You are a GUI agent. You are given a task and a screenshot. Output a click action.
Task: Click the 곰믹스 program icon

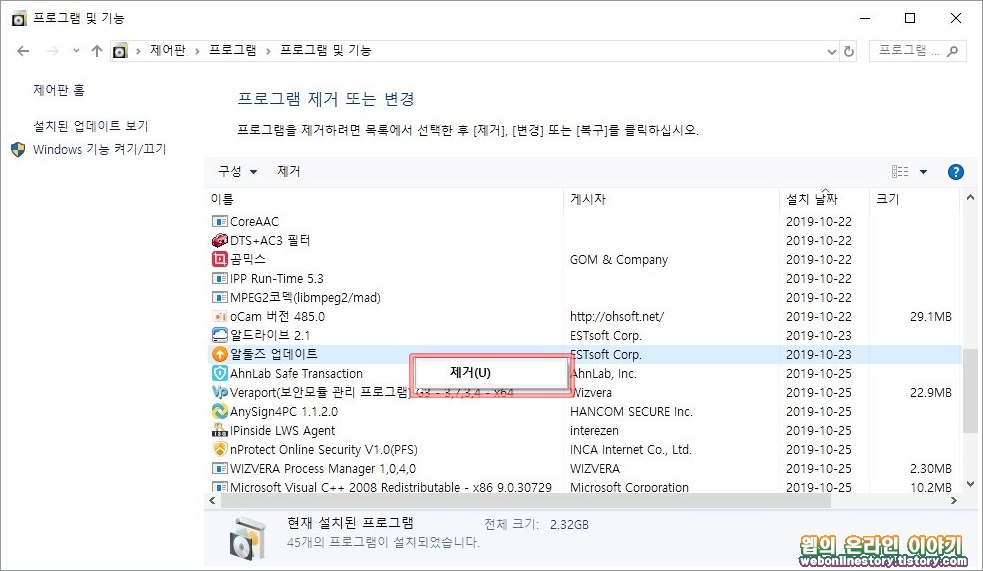pyautogui.click(x=219, y=259)
